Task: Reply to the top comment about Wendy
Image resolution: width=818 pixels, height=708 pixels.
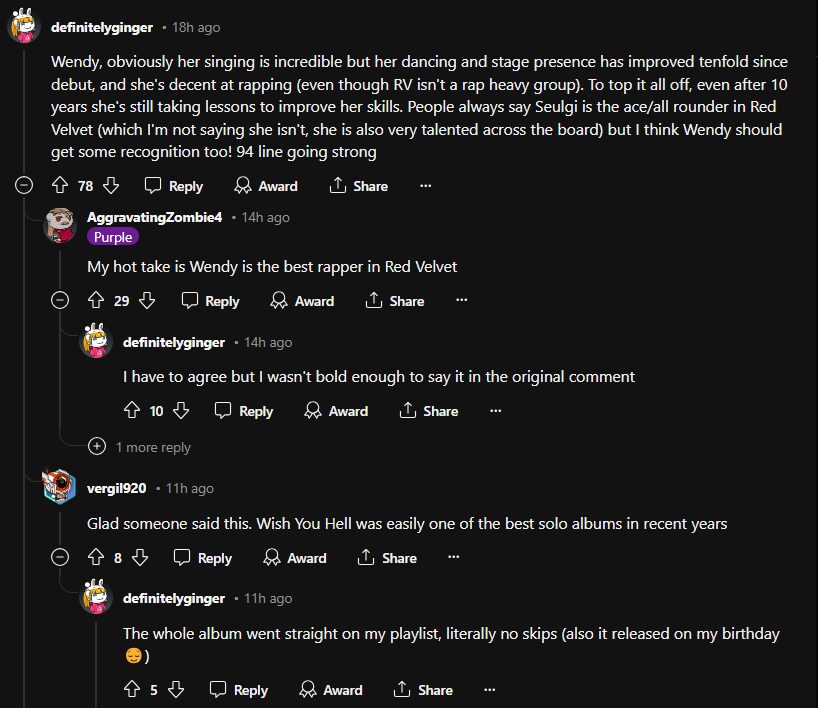Action: click(x=173, y=186)
